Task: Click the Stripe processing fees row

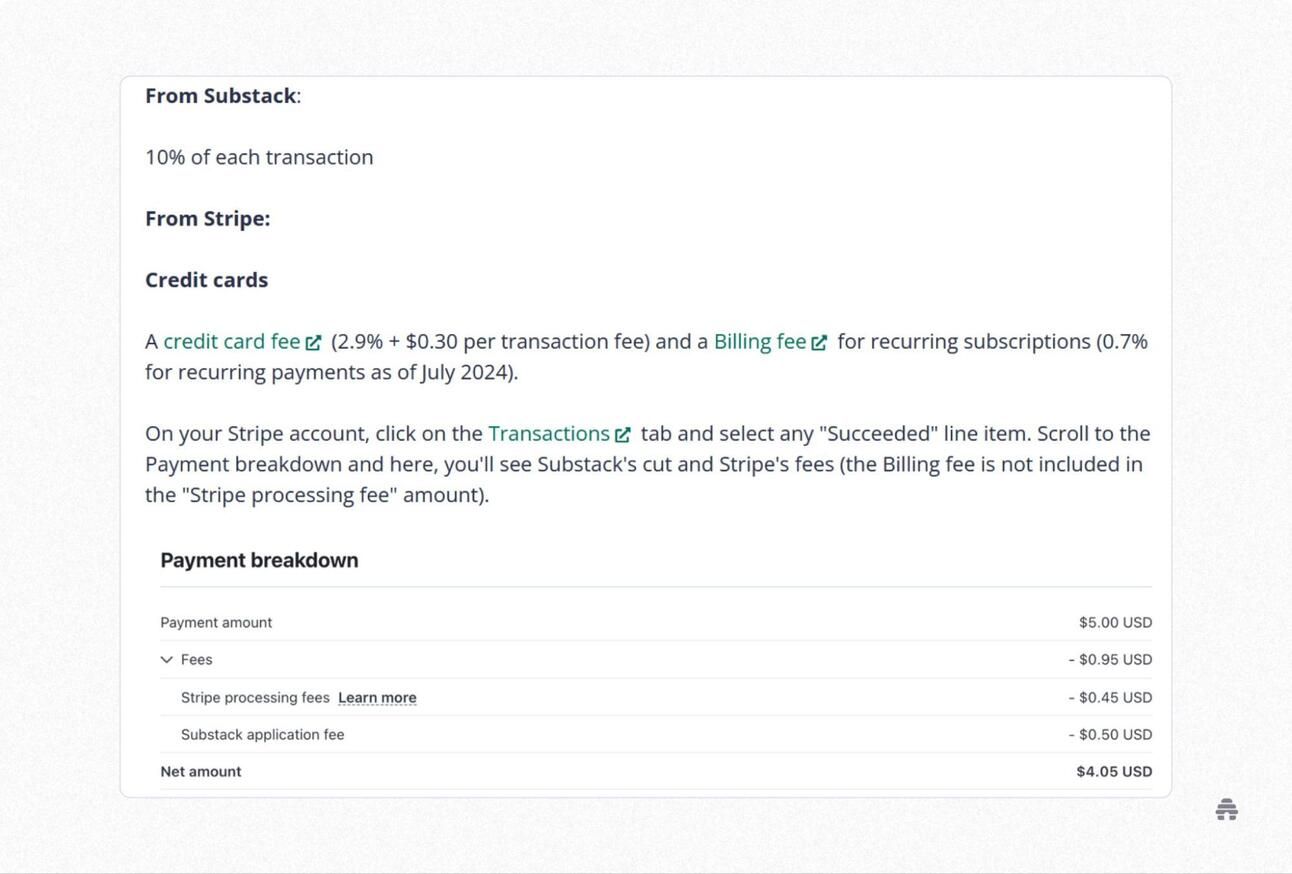Action: (x=656, y=697)
